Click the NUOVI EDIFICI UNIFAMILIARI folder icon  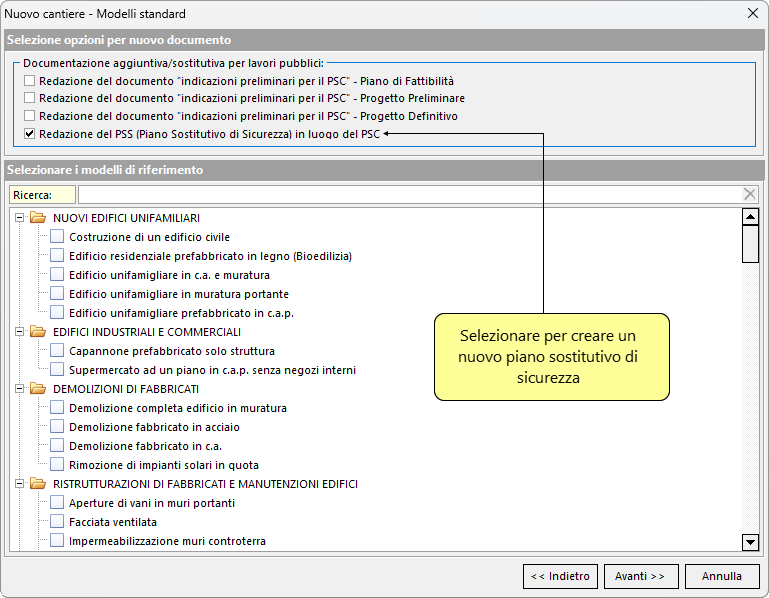point(38,218)
